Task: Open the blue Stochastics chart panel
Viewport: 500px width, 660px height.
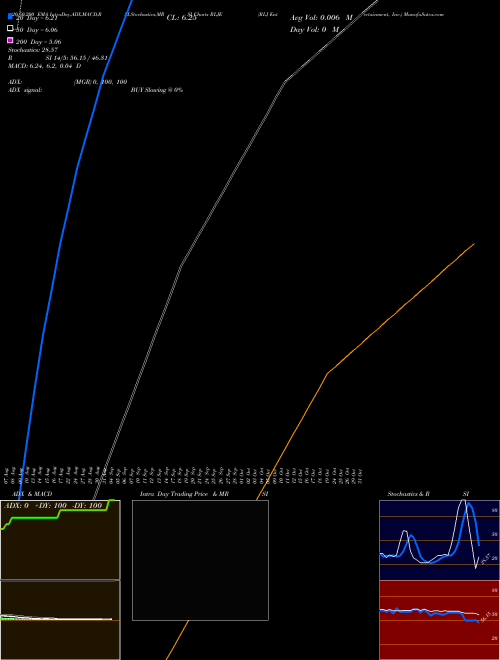Action: coord(439,540)
